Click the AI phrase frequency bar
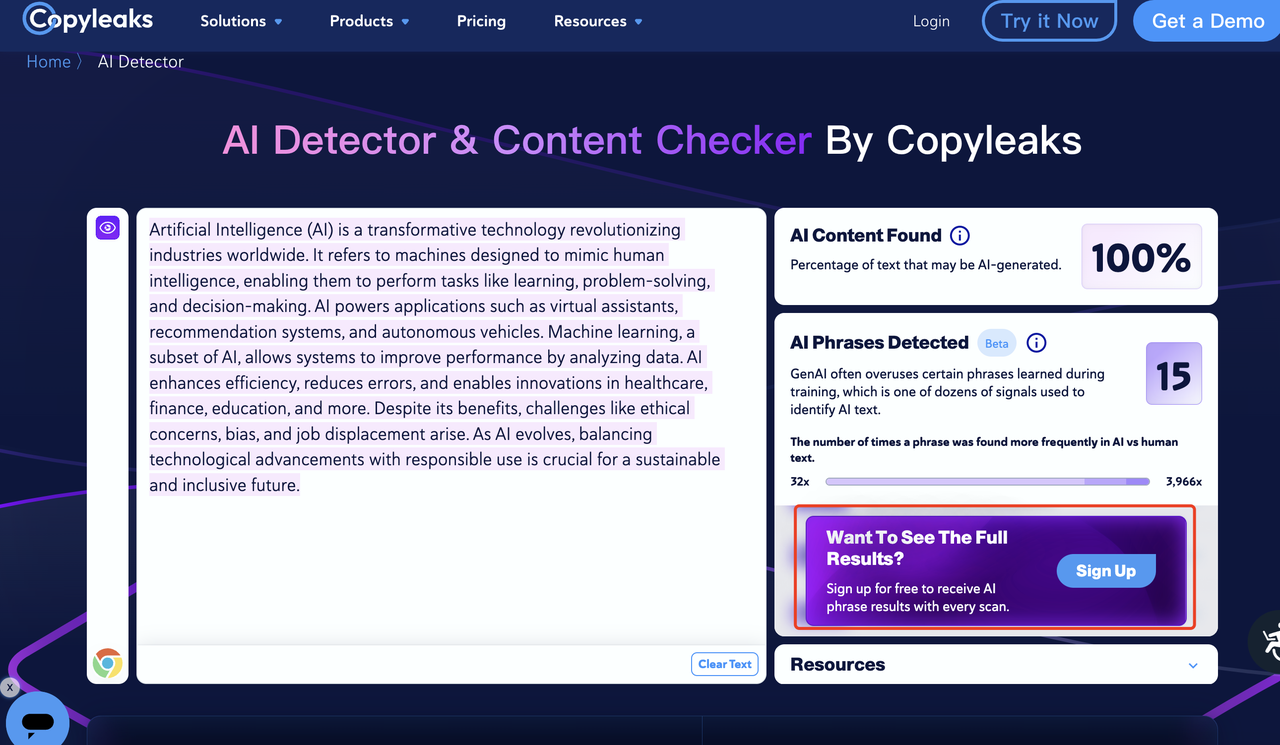 coord(987,482)
